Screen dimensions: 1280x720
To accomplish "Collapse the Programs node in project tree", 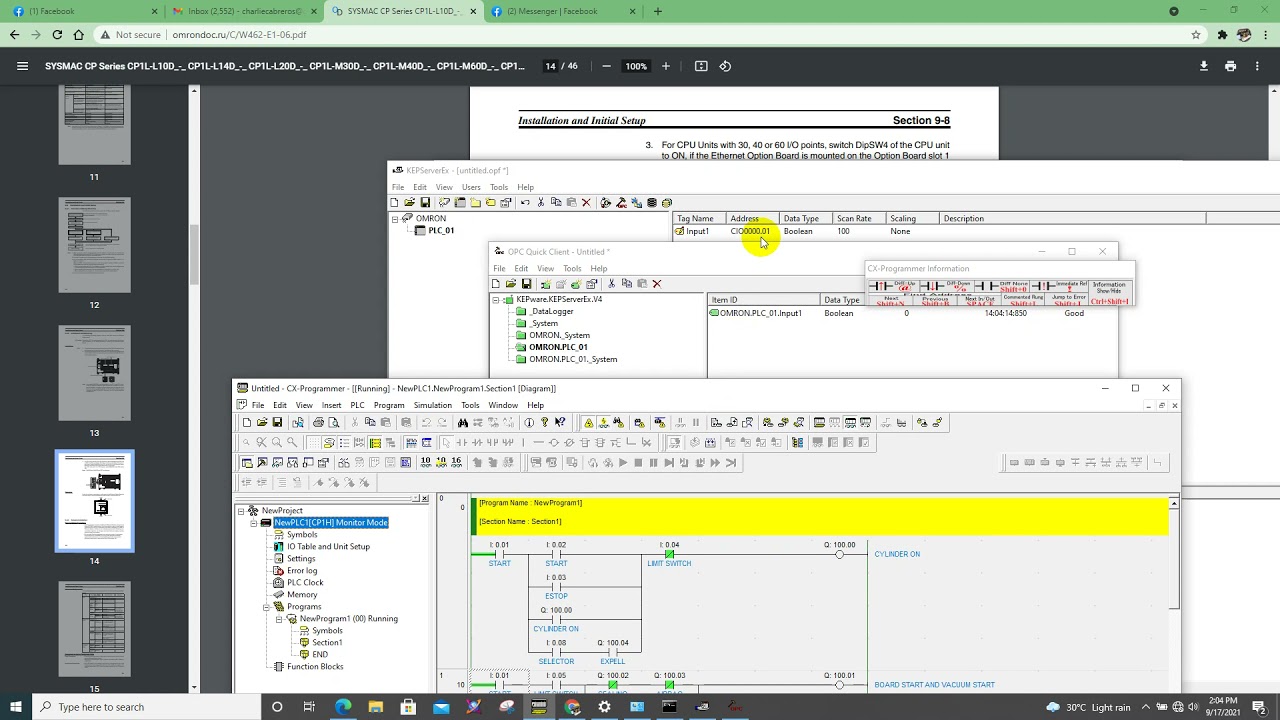I will tap(267, 607).
